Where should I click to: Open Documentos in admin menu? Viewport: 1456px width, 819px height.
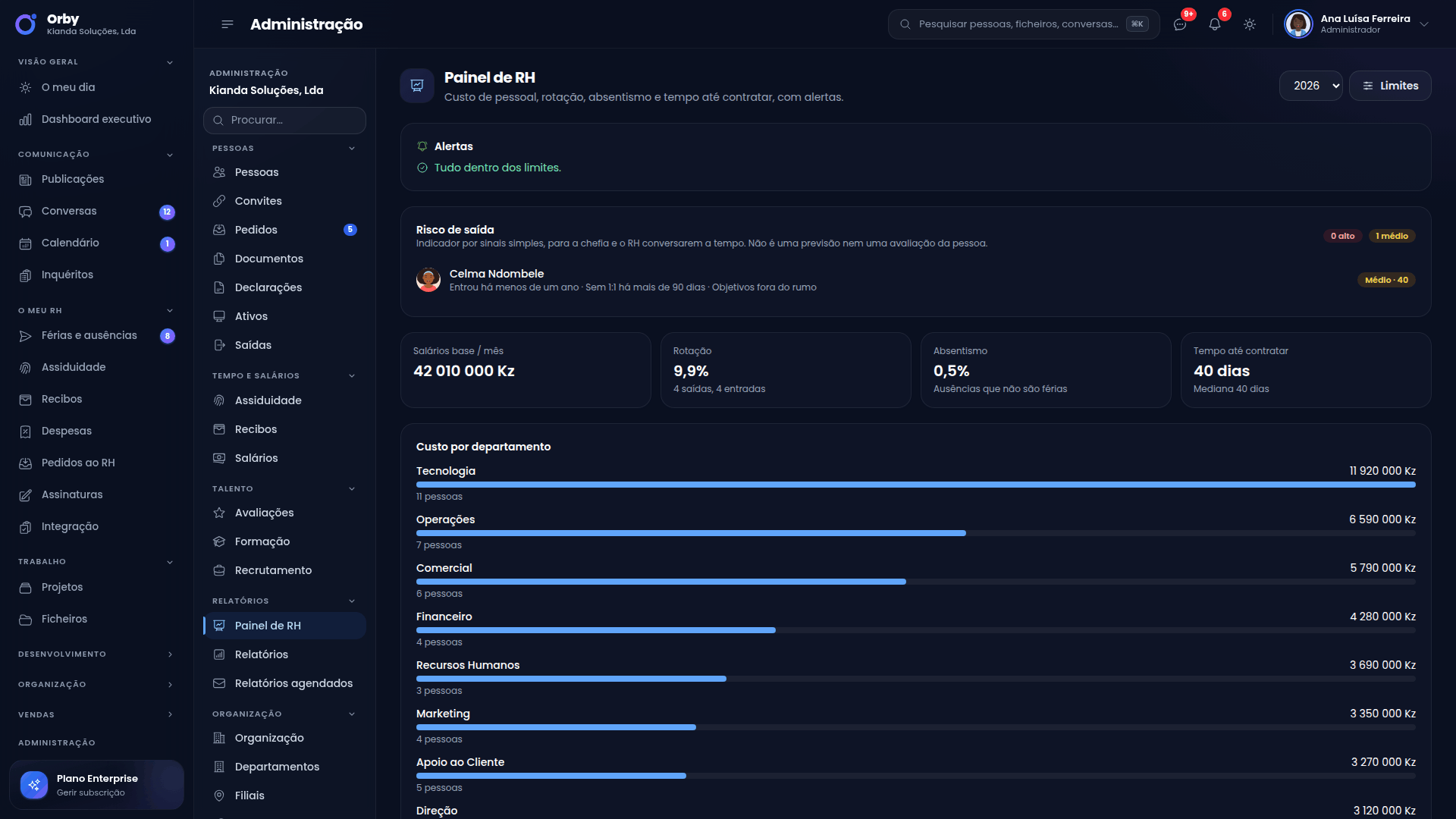pyautogui.click(x=284, y=259)
